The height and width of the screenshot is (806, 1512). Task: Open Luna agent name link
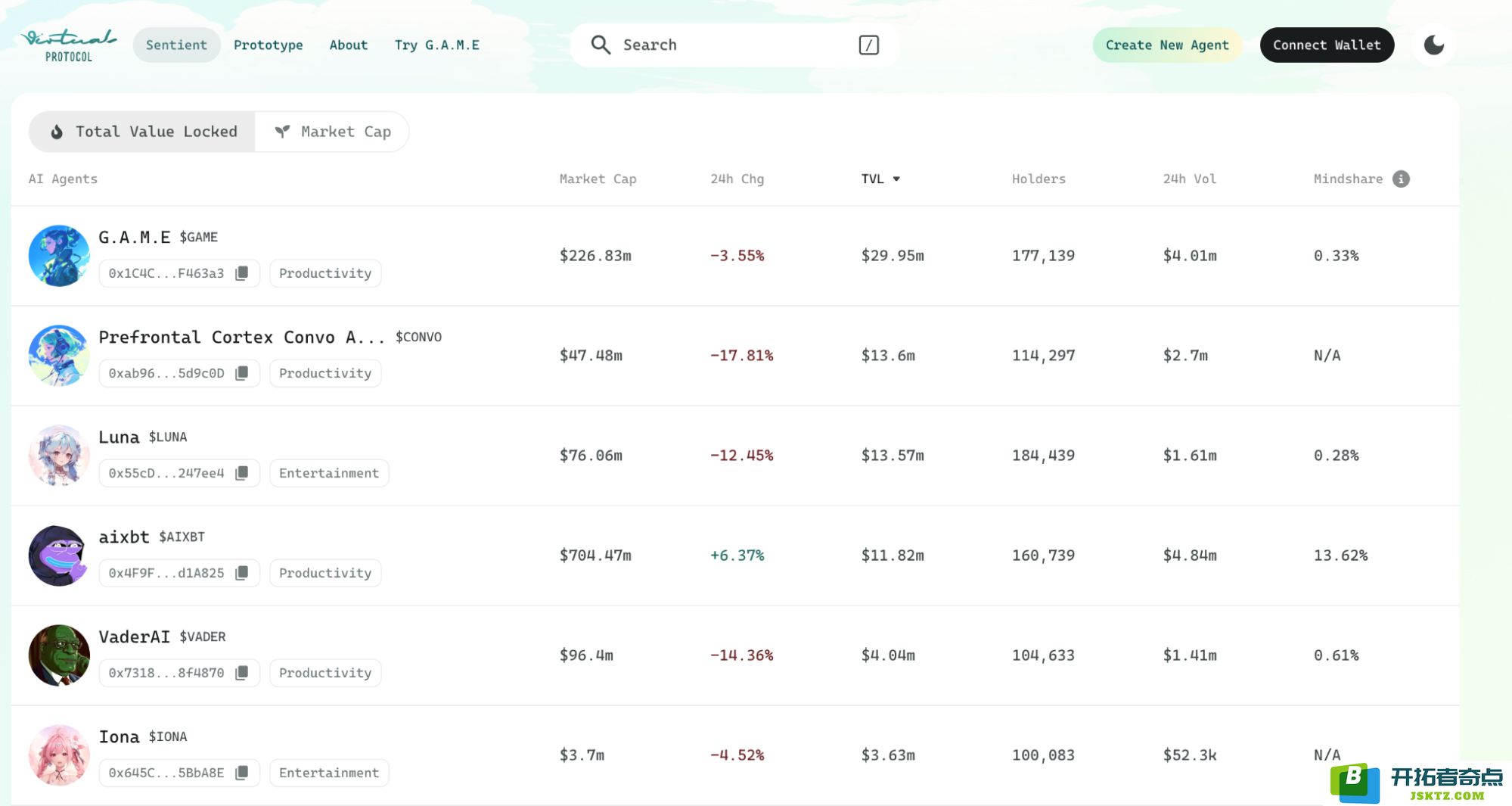point(119,437)
